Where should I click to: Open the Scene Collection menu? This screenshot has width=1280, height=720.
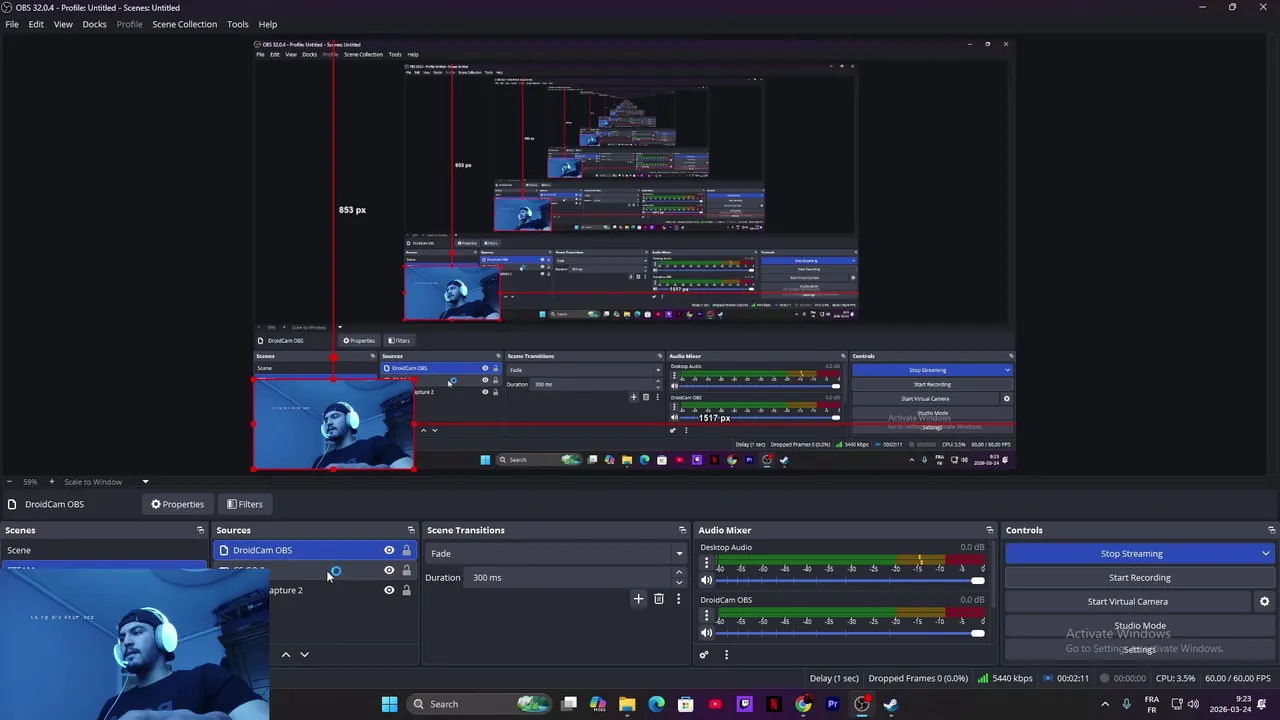tap(184, 24)
